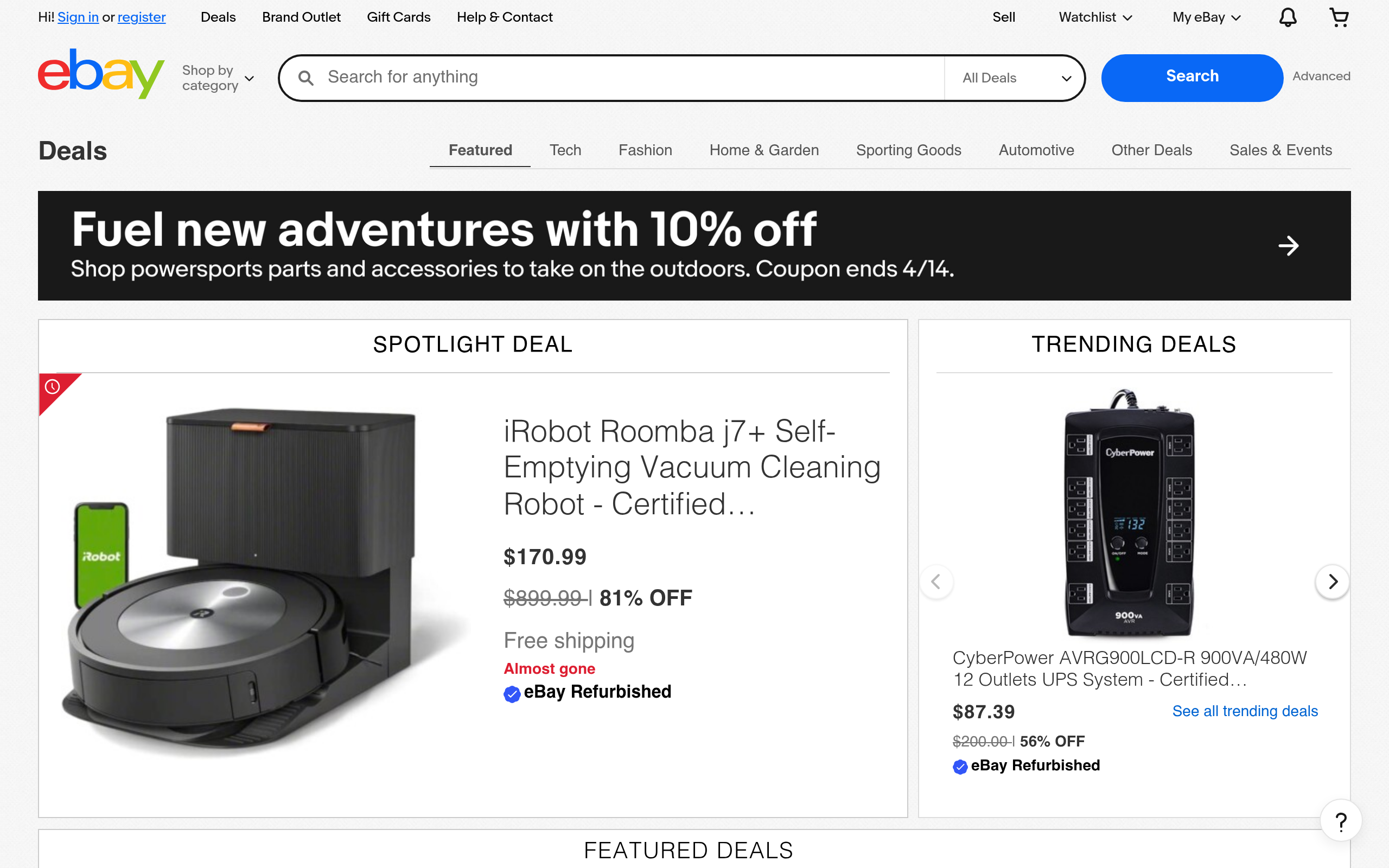Show previous trending deal with left arrow
This screenshot has height=868, width=1389.
[936, 582]
